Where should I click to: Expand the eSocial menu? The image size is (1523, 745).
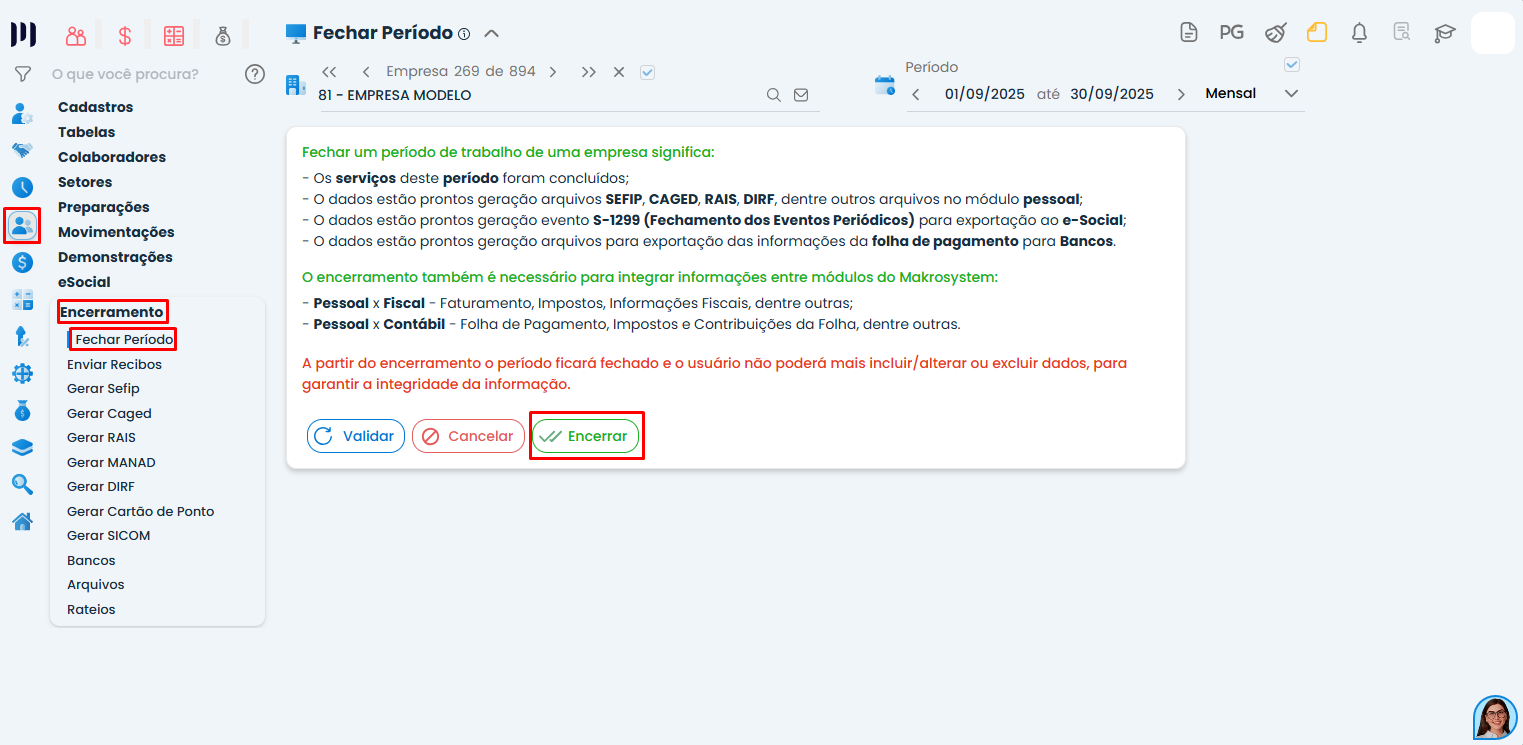pyautogui.click(x=84, y=282)
